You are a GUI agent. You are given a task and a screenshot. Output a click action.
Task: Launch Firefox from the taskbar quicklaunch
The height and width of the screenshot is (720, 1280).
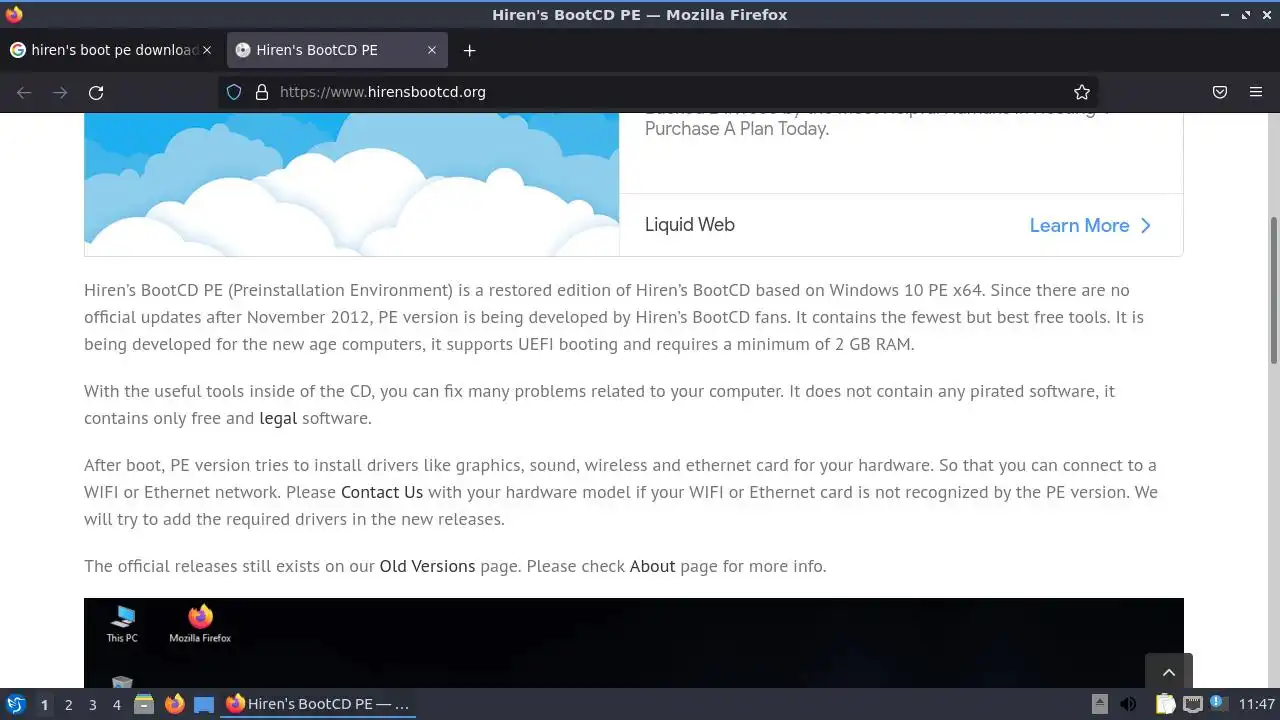pos(174,704)
